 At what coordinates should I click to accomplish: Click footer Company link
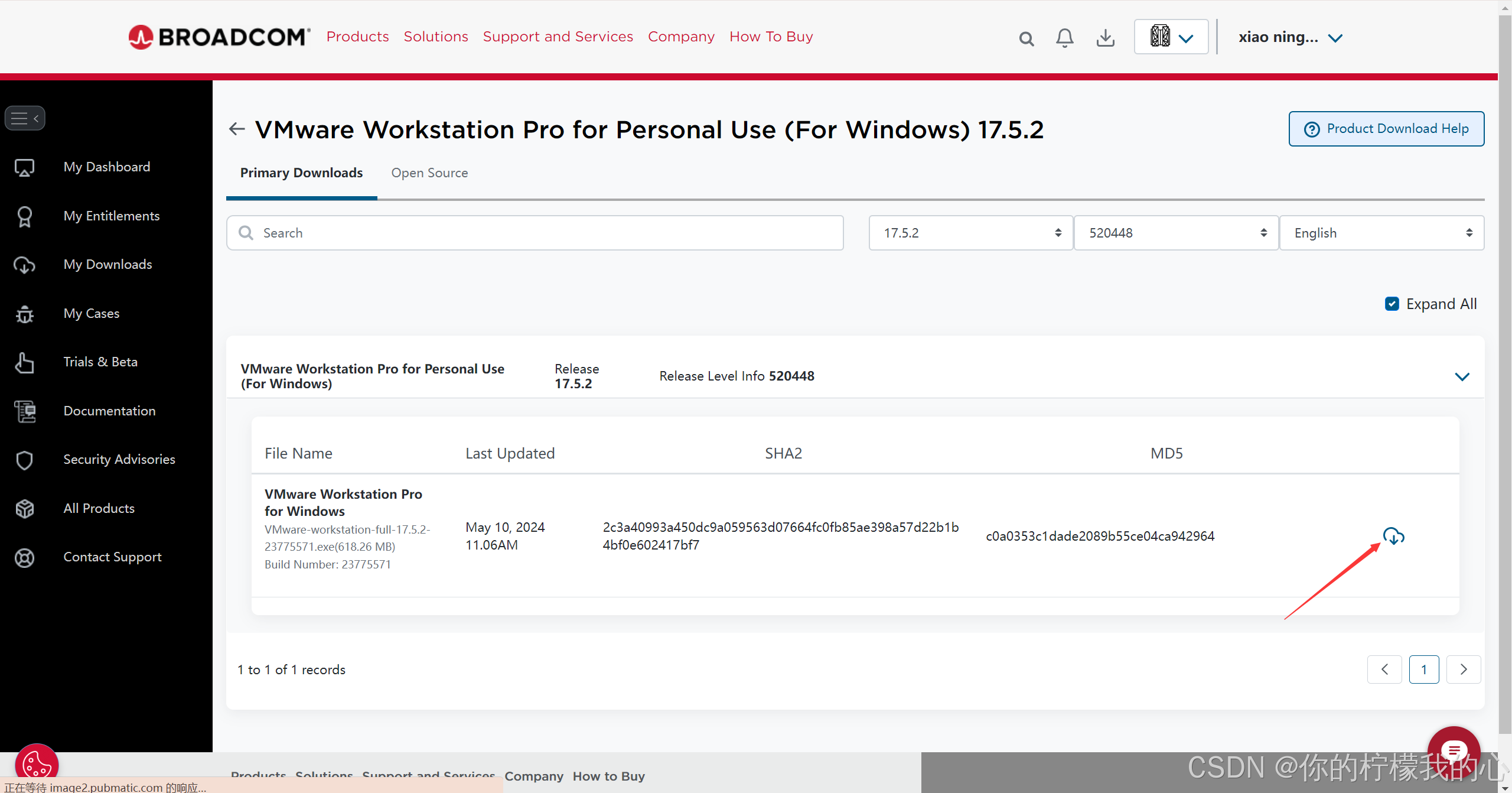(534, 776)
